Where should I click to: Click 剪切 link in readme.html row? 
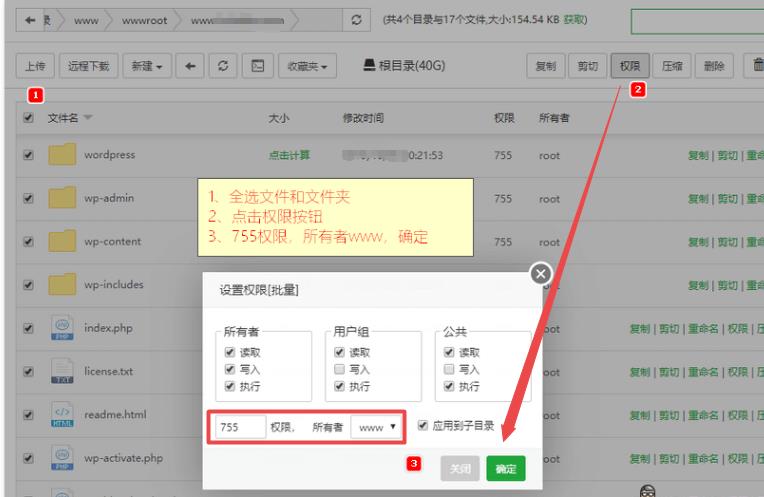tap(669, 415)
